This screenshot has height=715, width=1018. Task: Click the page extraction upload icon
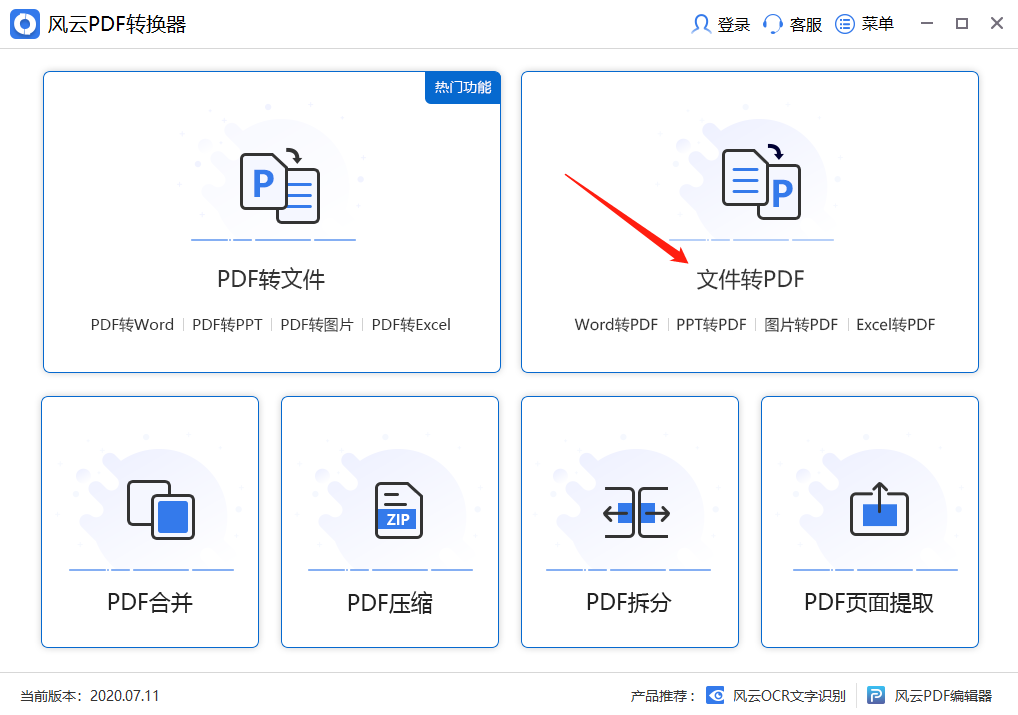pyautogui.click(x=879, y=509)
